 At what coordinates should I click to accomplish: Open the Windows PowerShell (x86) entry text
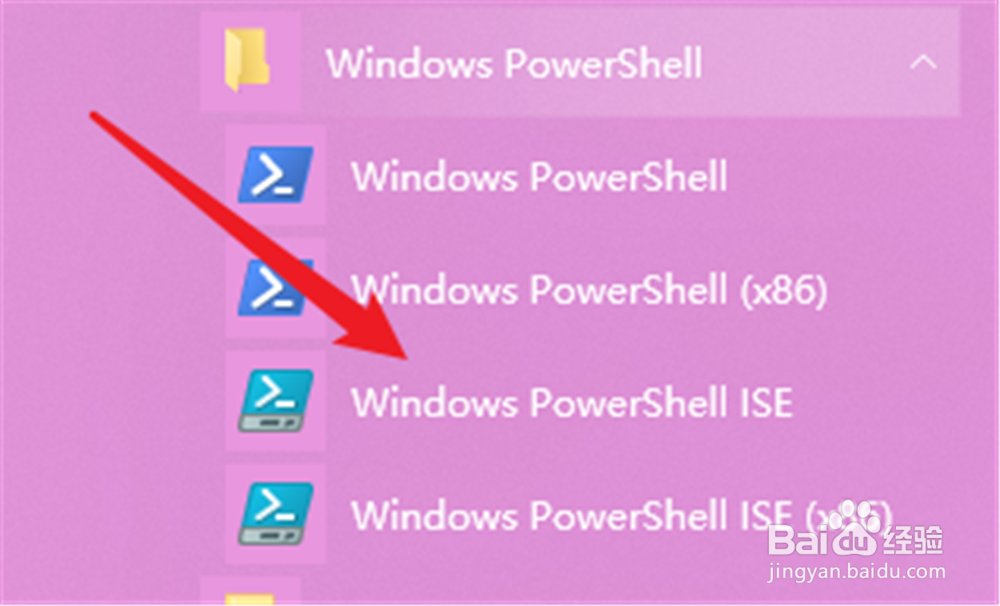pyautogui.click(x=589, y=290)
